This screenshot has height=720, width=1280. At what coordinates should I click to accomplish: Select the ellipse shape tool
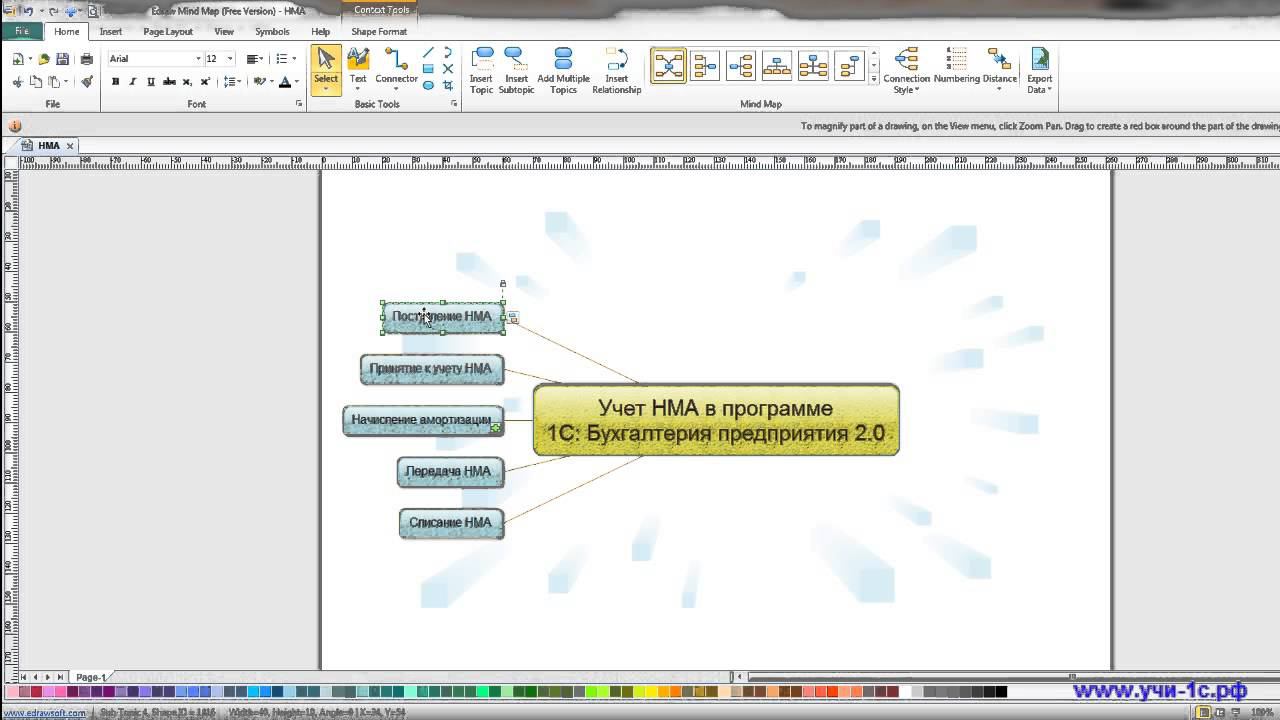point(428,85)
